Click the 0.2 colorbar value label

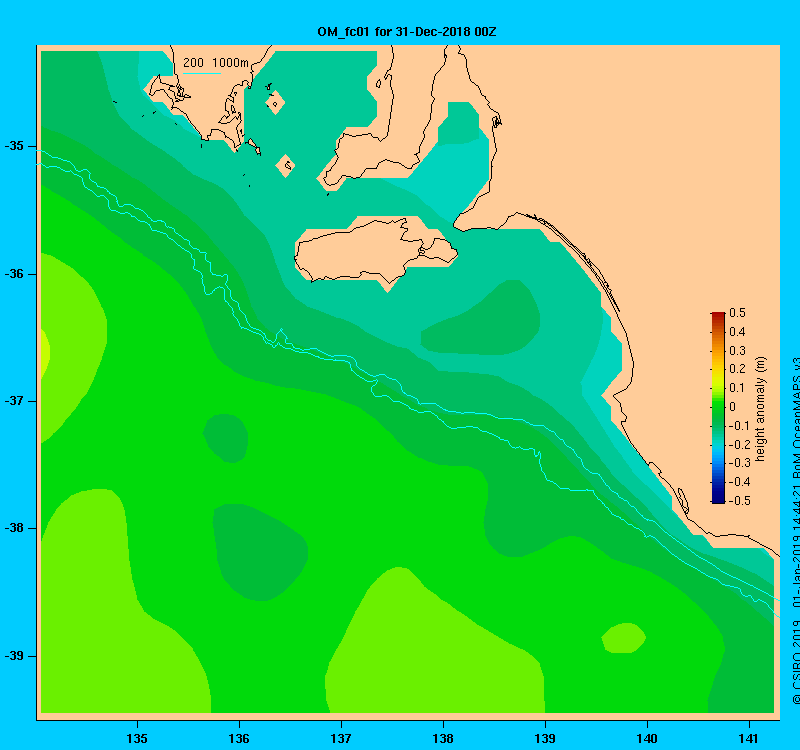click(737, 369)
